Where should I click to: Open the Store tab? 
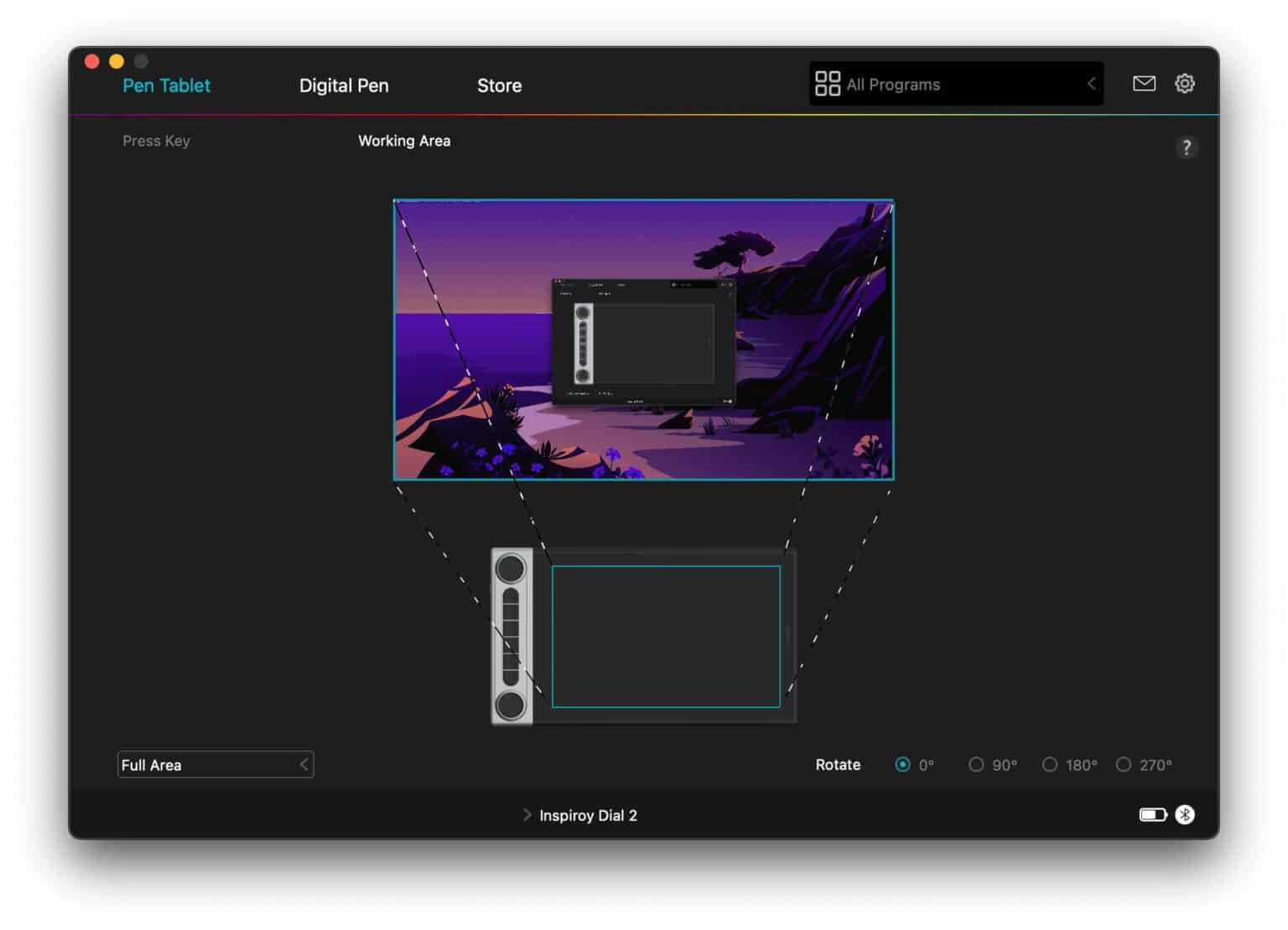(x=499, y=86)
